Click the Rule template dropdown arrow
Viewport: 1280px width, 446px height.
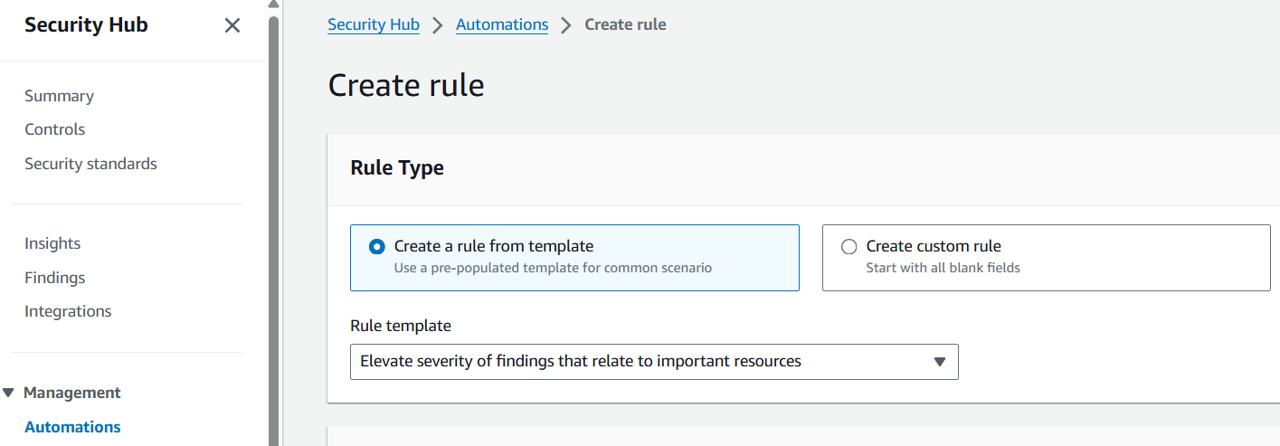click(939, 362)
